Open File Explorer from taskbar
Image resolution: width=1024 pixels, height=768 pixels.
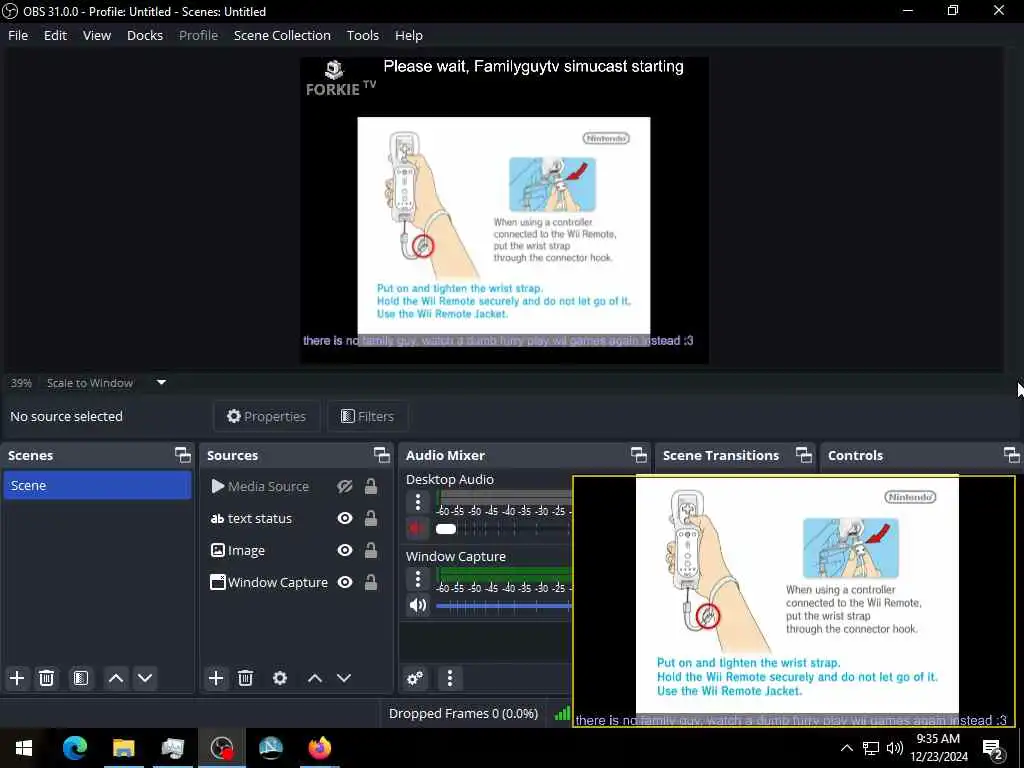pos(123,748)
